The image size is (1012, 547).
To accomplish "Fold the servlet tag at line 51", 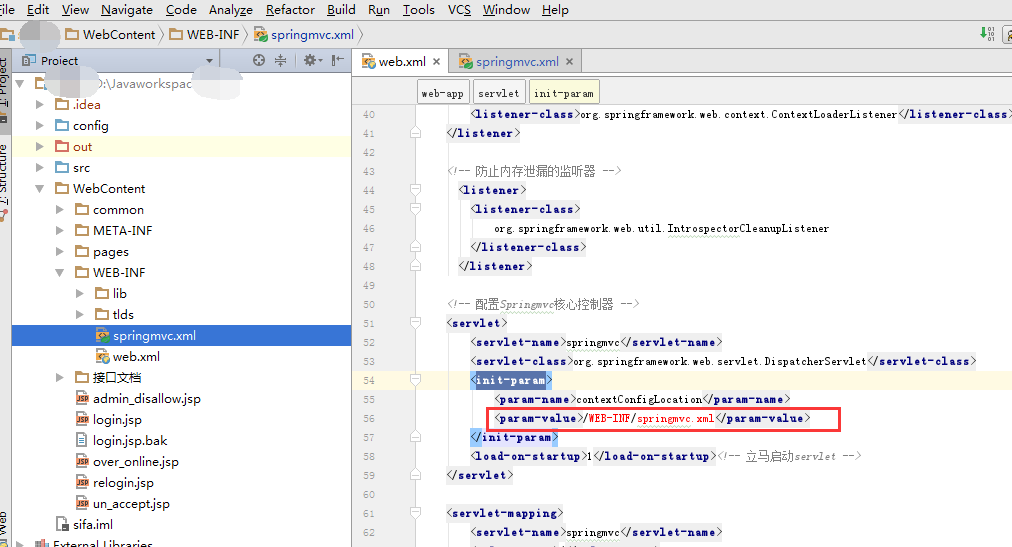I will point(415,323).
